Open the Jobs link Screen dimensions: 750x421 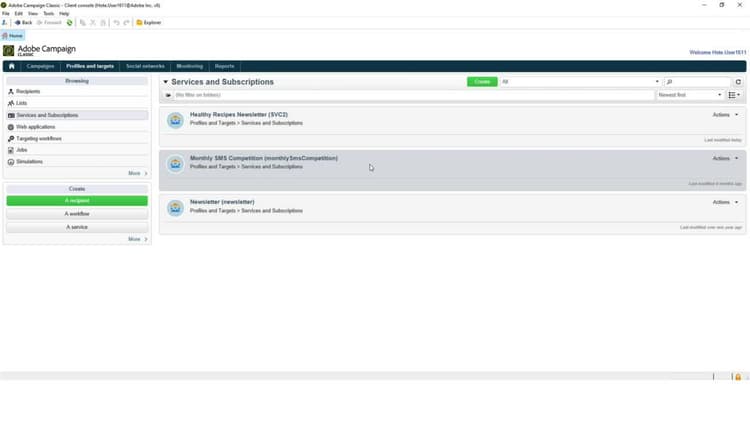tap(22, 150)
